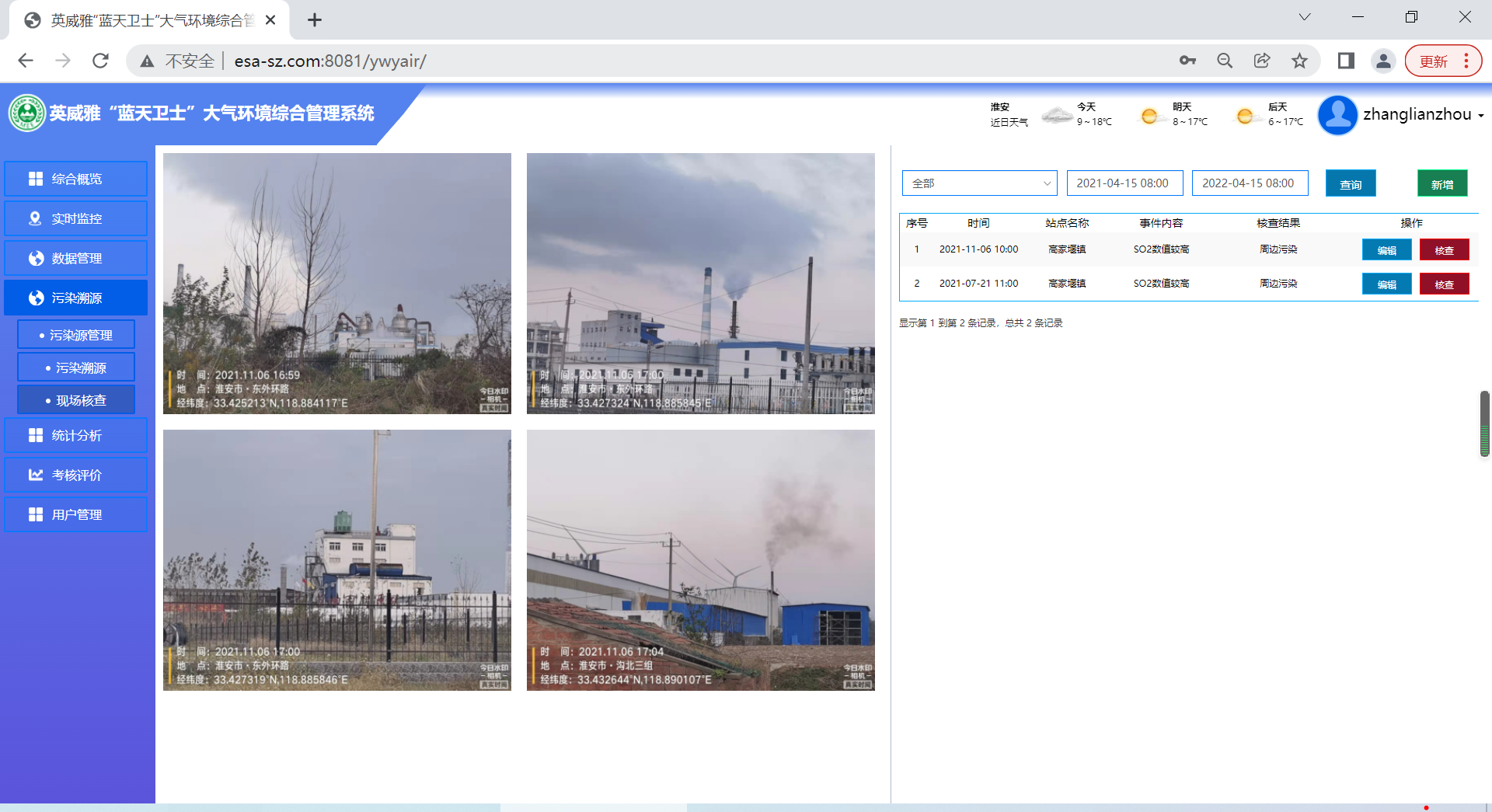The height and width of the screenshot is (812, 1492).
Task: Open 统计分析 menu item
Action: [75, 435]
